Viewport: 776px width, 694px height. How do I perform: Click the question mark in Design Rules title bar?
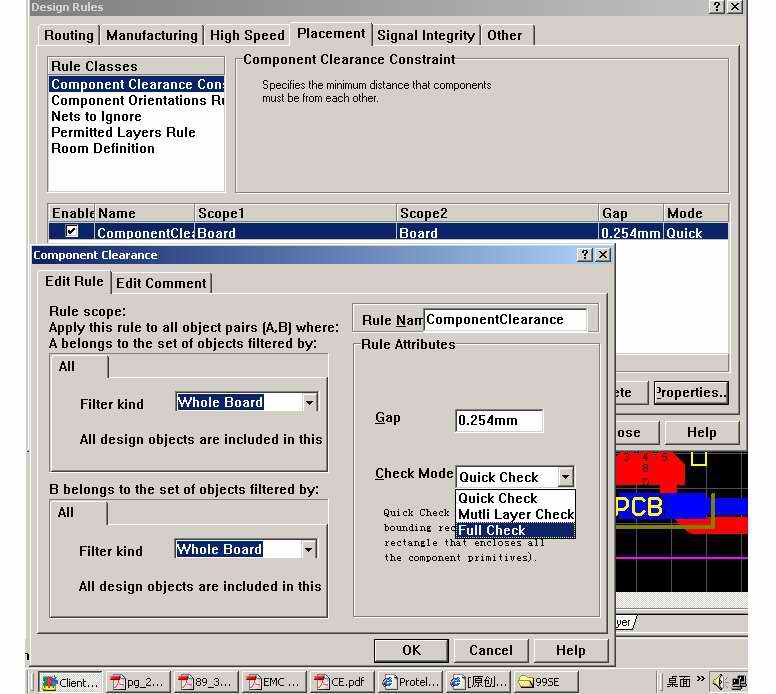[717, 6]
